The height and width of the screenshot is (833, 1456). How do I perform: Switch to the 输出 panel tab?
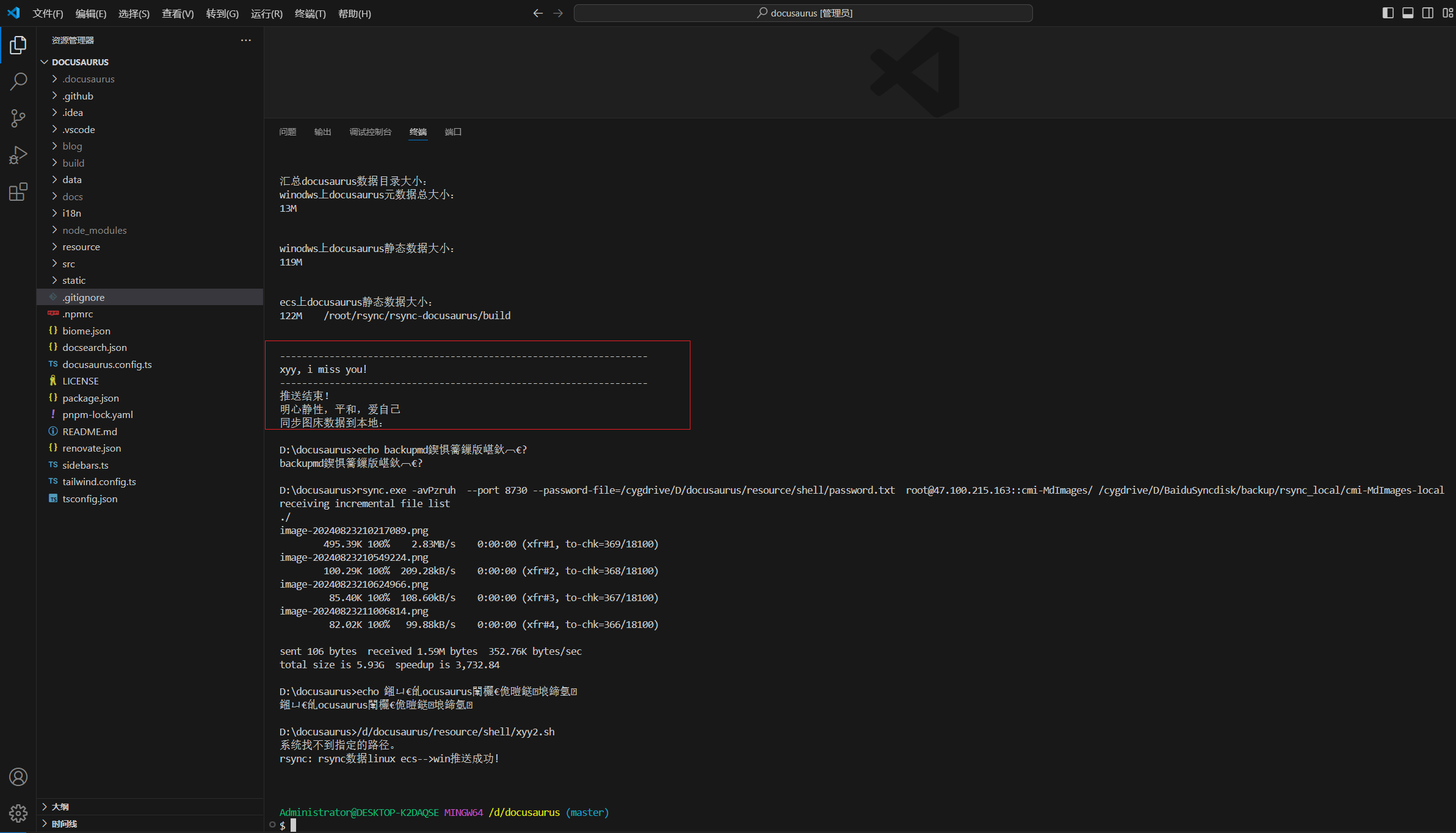pyautogui.click(x=322, y=132)
